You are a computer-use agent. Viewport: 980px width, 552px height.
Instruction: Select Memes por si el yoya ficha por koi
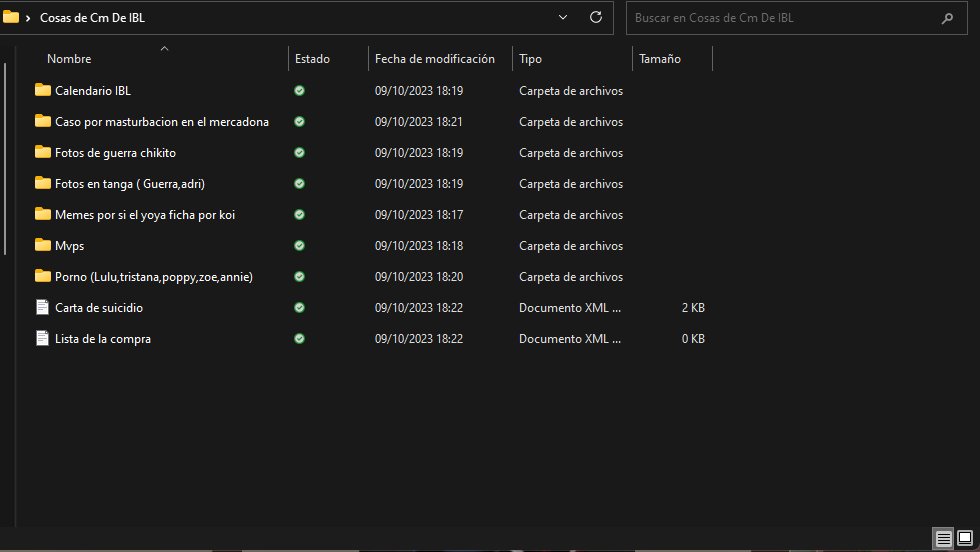tap(144, 215)
